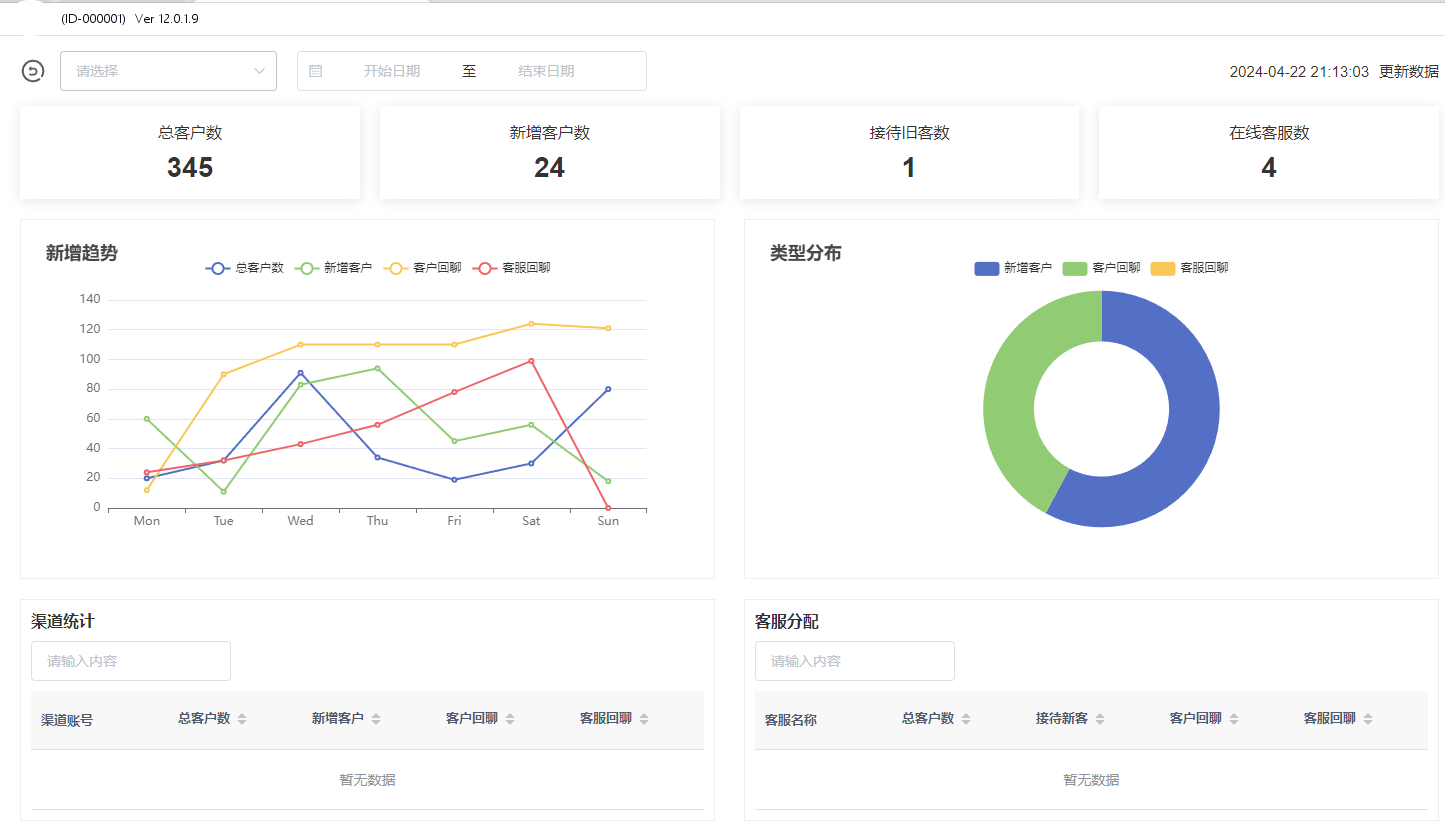This screenshot has width=1445, height=822.
Task: Sort 渠道统计 table by 新增客户 arrows
Action: pyautogui.click(x=375, y=719)
